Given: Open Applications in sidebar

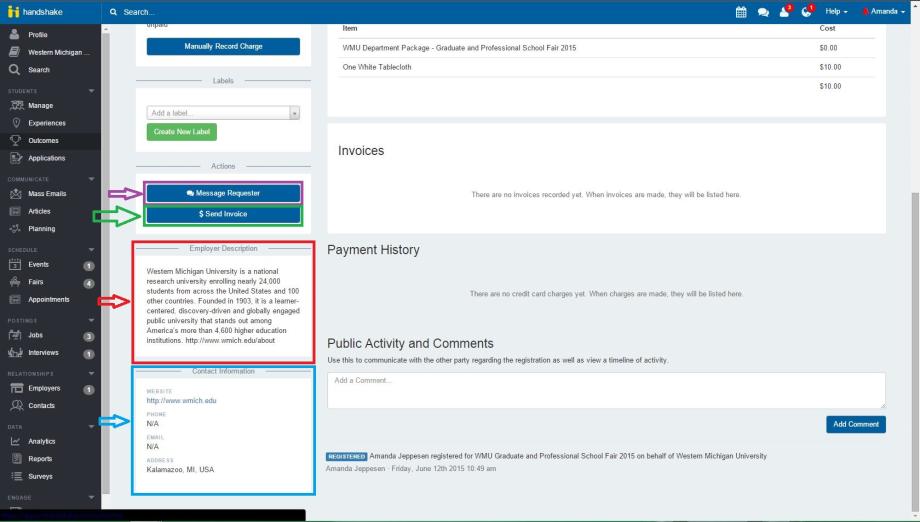Looking at the screenshot, I should [38, 158].
